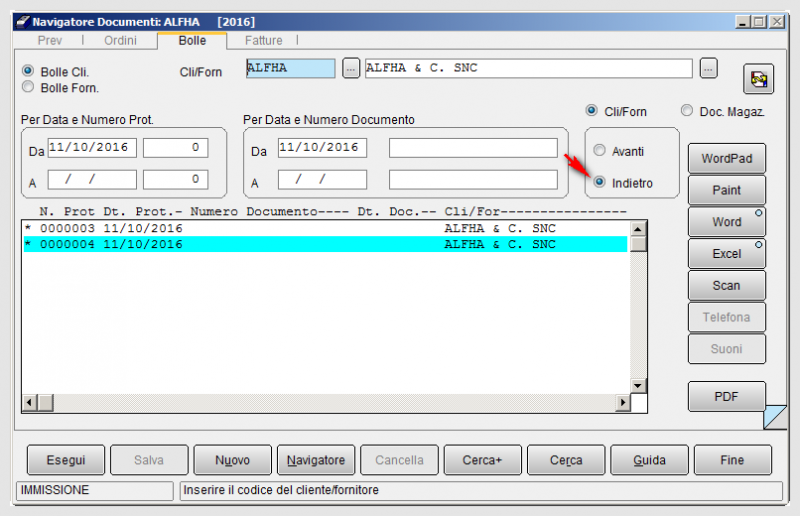Click A protocol number field showing 0
The image size is (800, 516).
176,180
